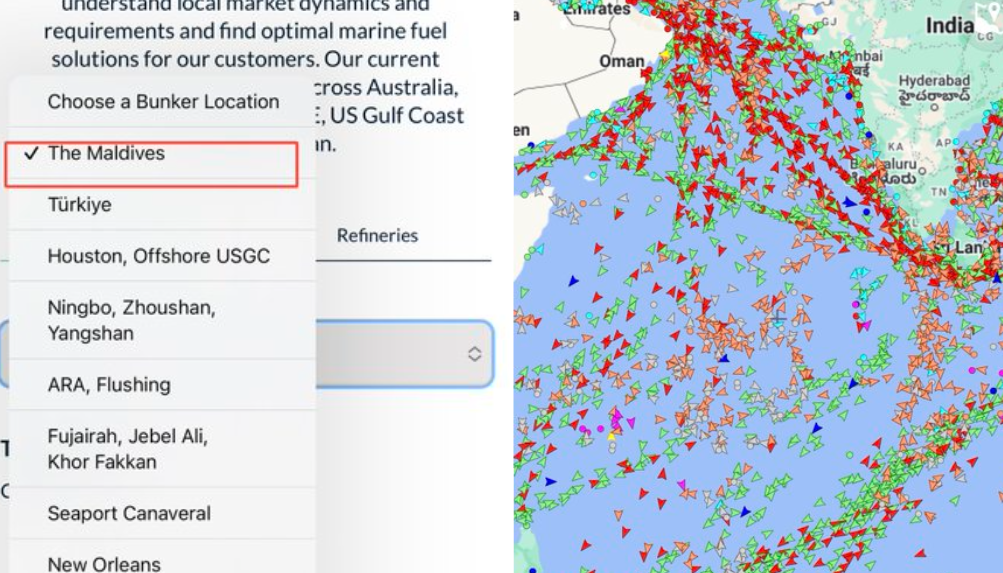
Task: Choose ARA, Flushing from the list
Action: [x=109, y=385]
